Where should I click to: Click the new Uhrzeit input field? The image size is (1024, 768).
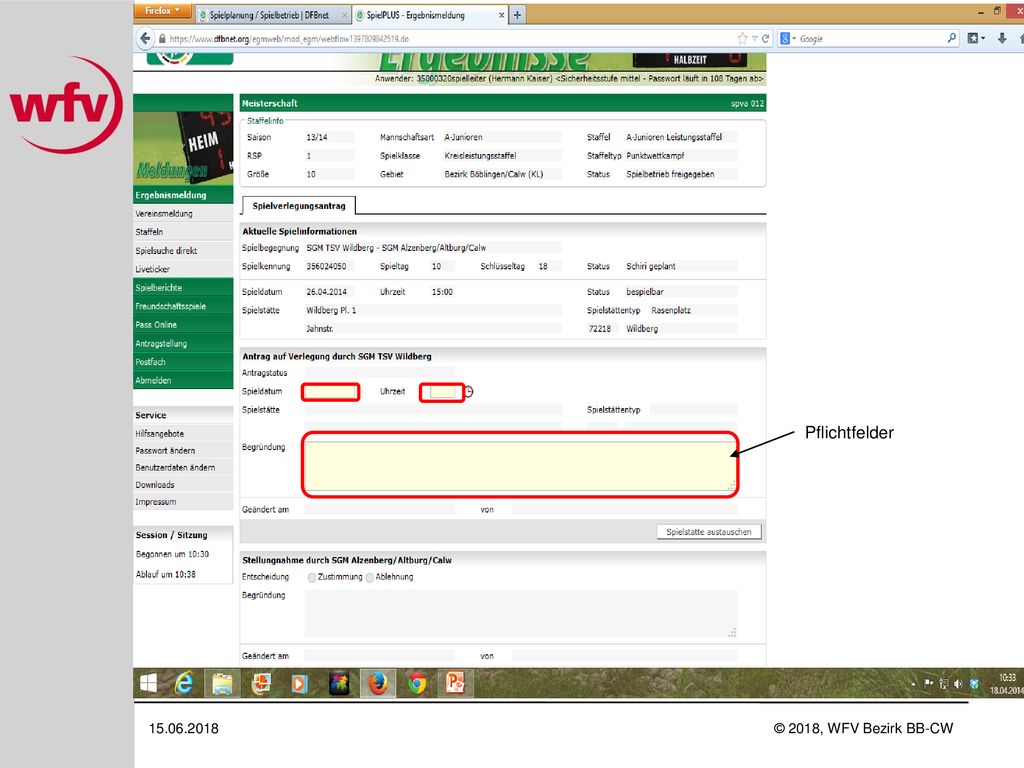pyautogui.click(x=442, y=392)
